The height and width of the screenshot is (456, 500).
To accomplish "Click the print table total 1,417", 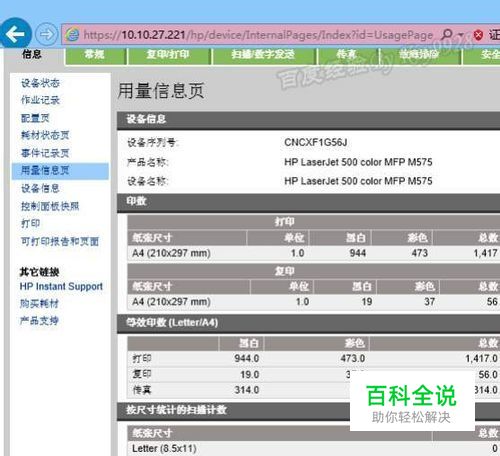I will (x=485, y=253).
